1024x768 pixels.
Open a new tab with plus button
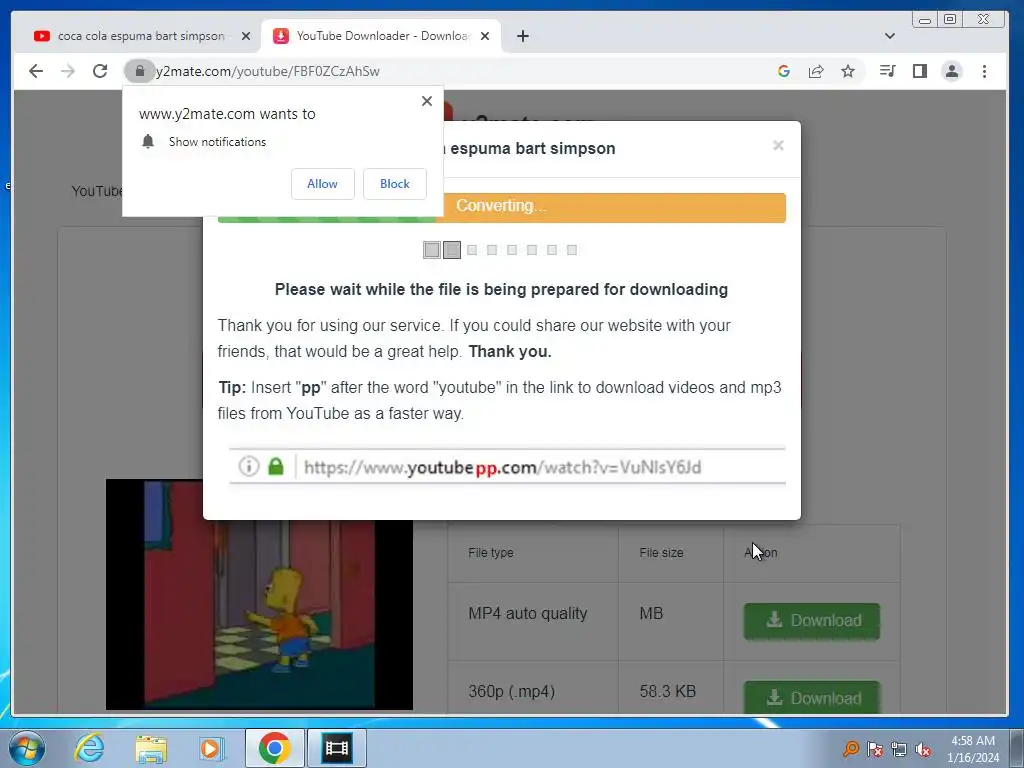click(x=522, y=36)
